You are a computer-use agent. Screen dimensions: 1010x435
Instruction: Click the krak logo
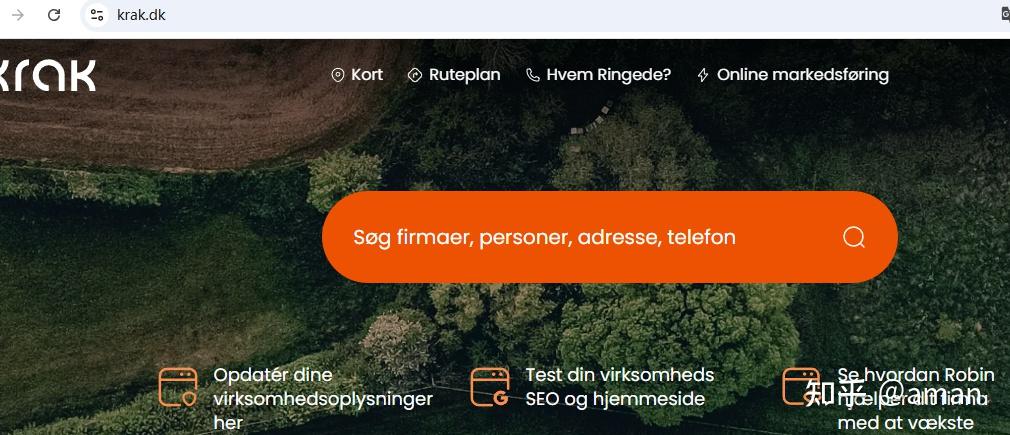coord(48,75)
